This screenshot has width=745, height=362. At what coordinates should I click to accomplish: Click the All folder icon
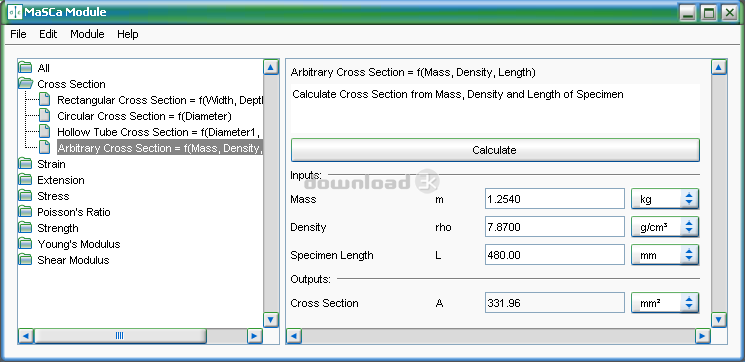(x=25, y=68)
